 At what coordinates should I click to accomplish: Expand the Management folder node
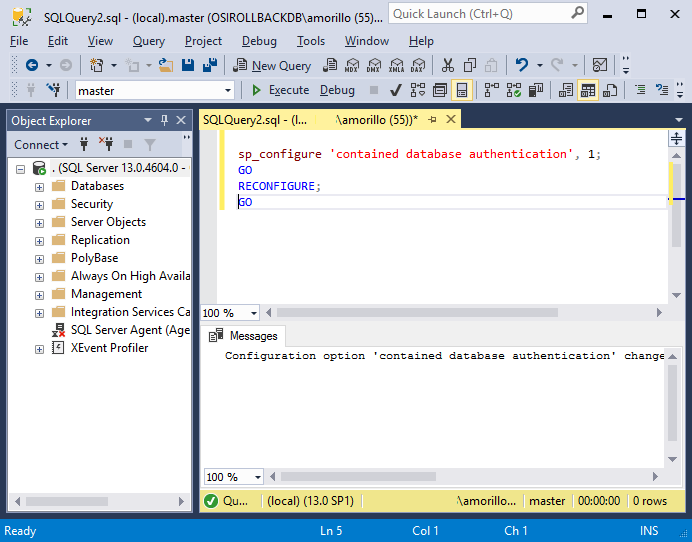[39, 295]
